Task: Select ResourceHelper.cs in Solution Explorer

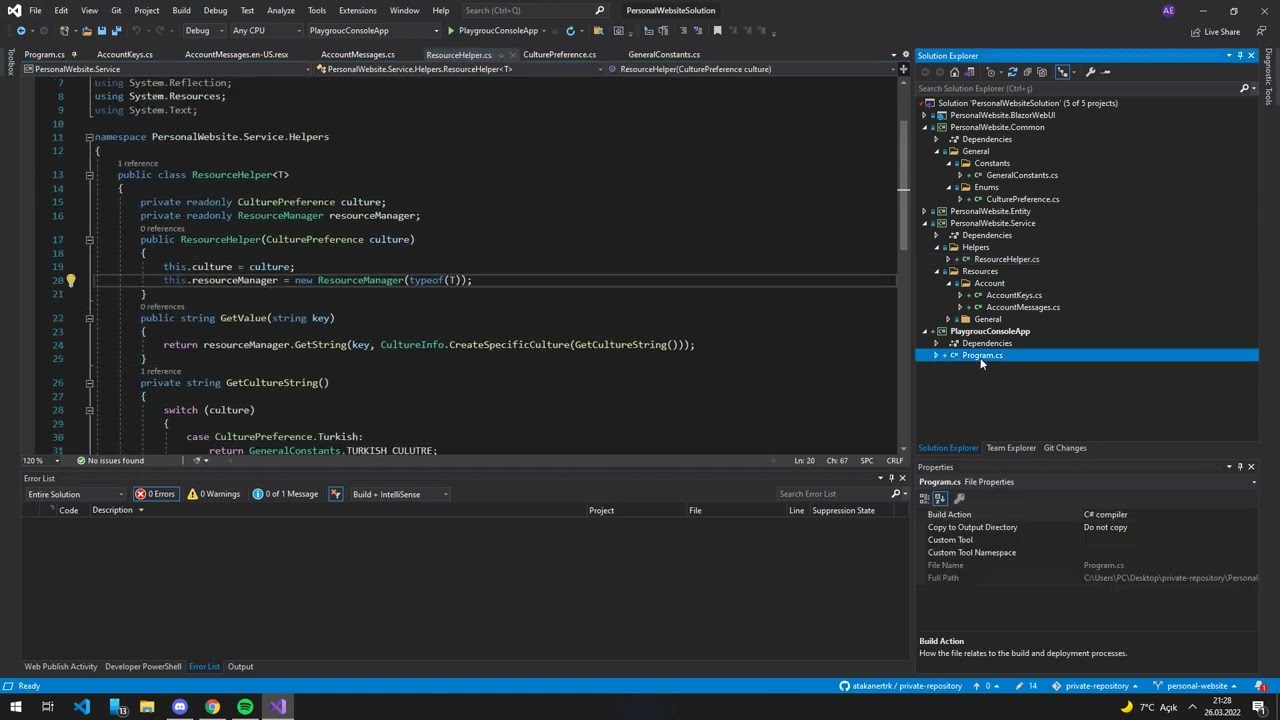Action: [x=1006, y=260]
